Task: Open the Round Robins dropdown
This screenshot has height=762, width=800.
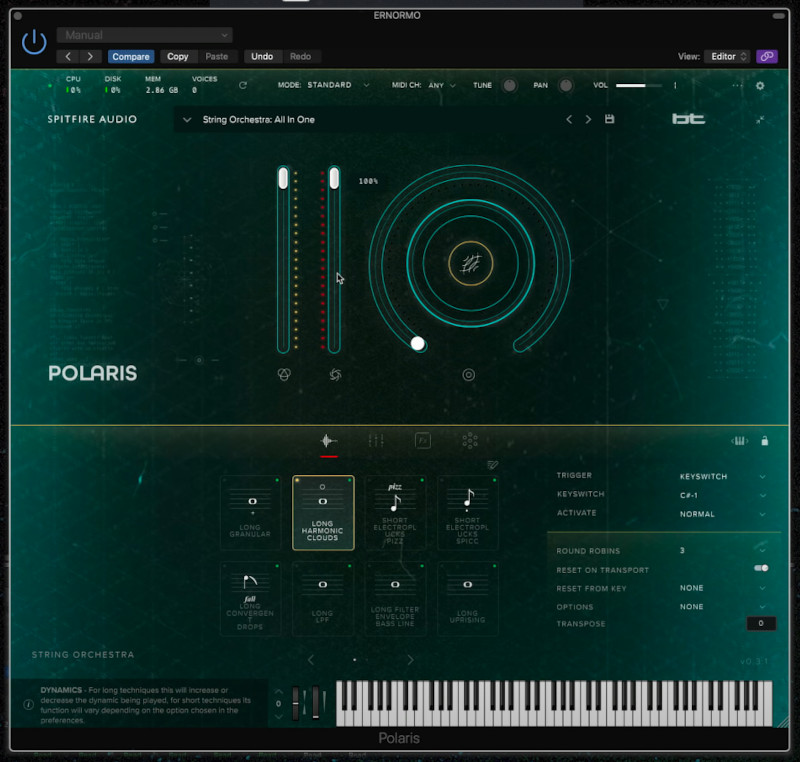Action: coord(722,551)
